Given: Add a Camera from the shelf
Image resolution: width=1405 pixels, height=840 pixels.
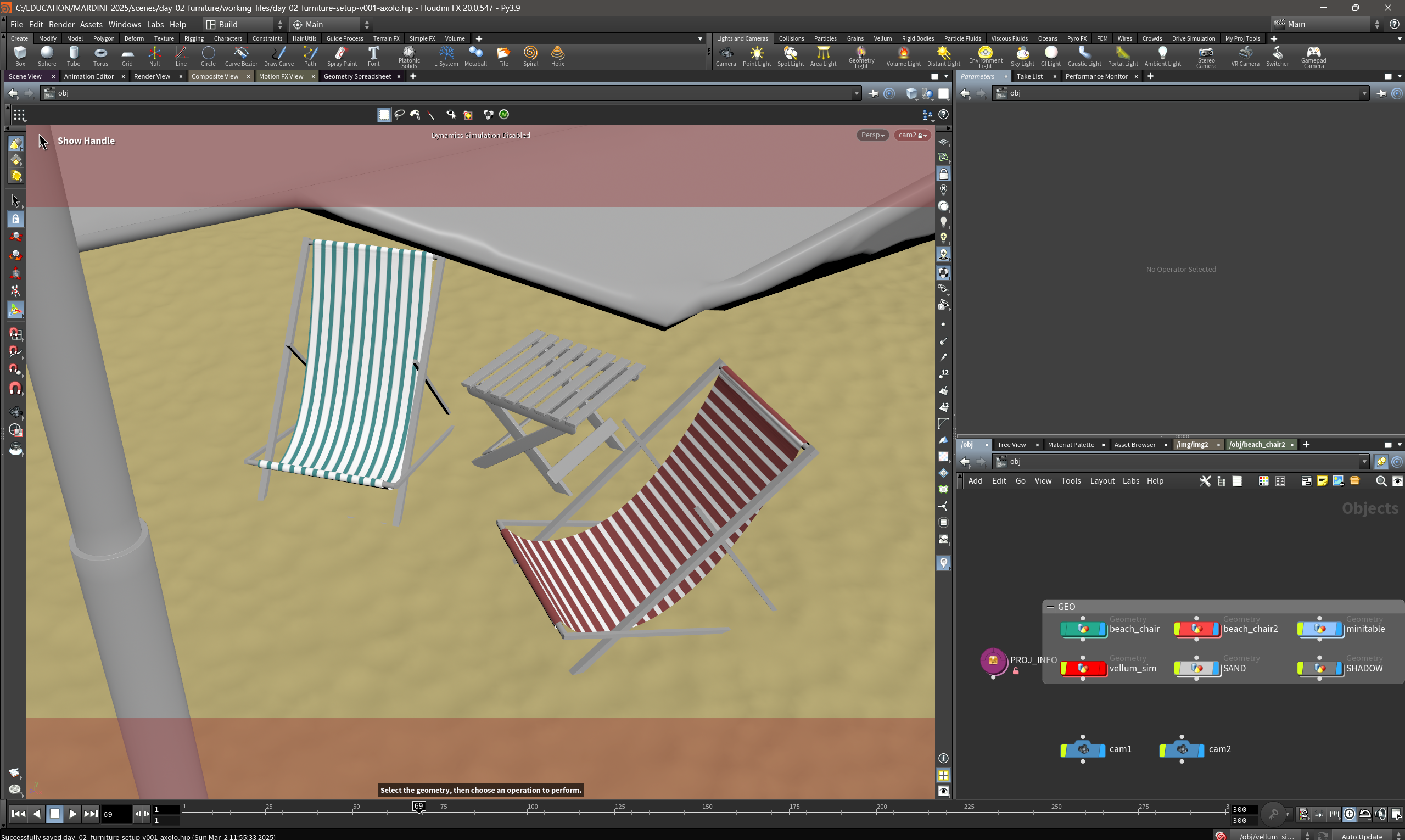Looking at the screenshot, I should point(726,56).
